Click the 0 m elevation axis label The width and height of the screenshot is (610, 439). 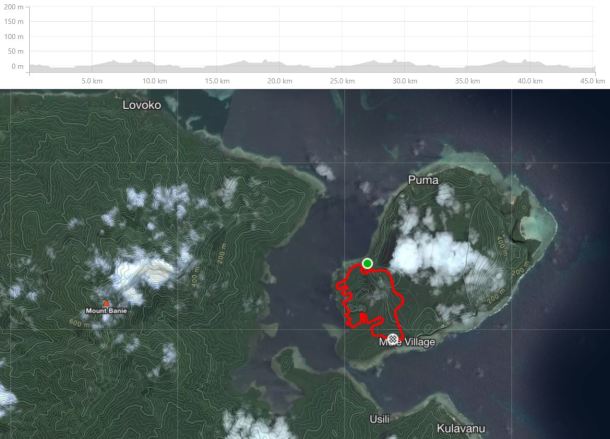pos(17,66)
